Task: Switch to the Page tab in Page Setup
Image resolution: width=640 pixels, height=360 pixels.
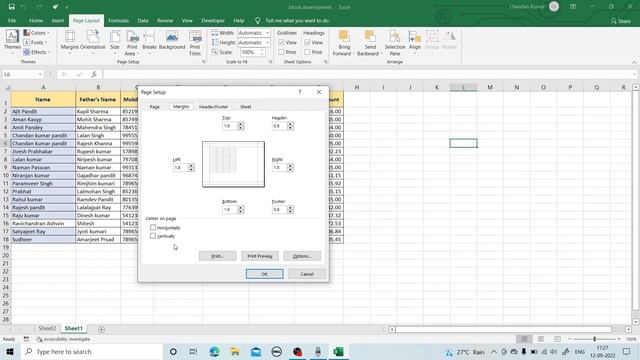Action: pos(155,107)
